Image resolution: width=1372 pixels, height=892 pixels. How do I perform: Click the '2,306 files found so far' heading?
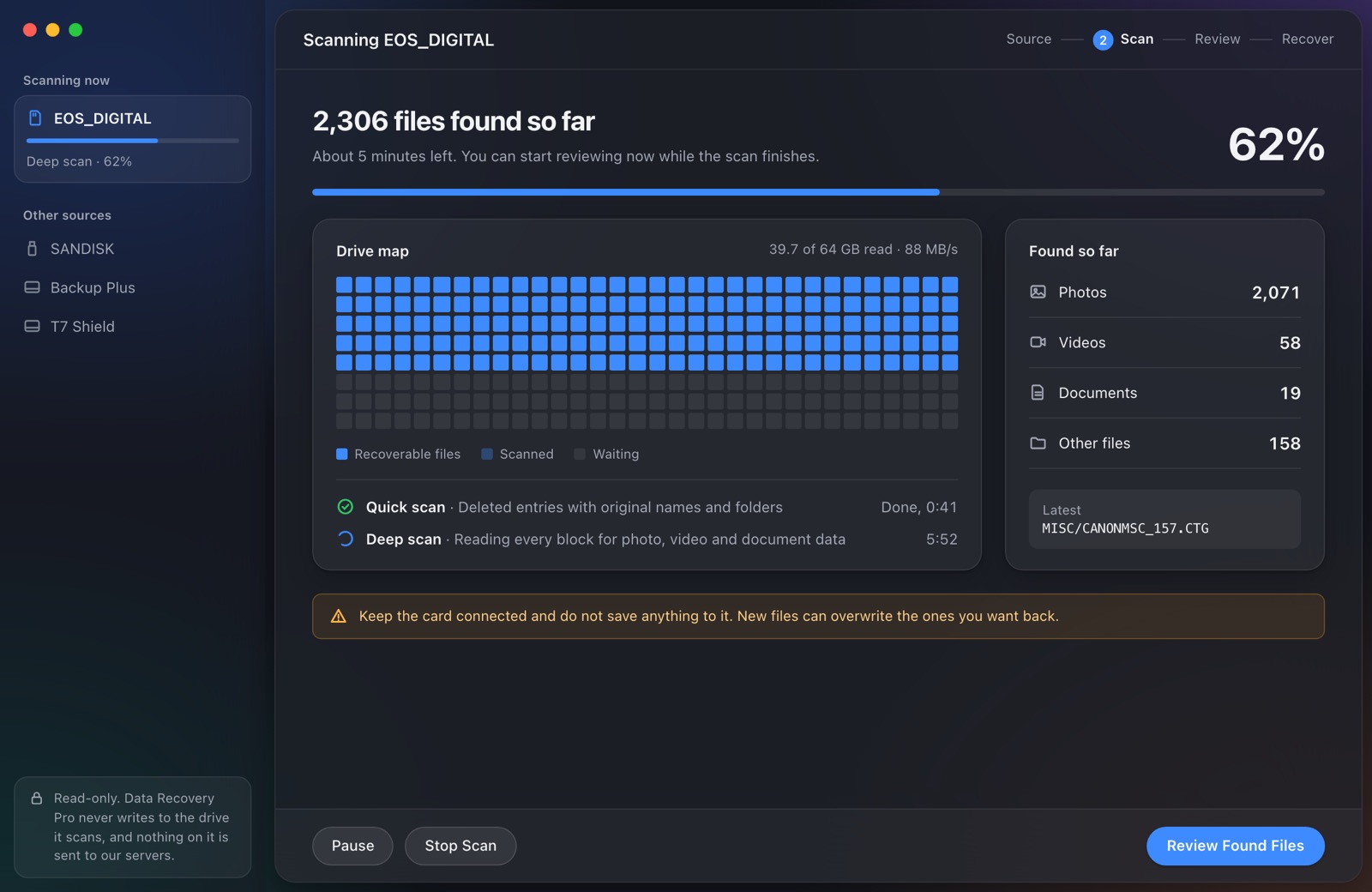point(454,121)
